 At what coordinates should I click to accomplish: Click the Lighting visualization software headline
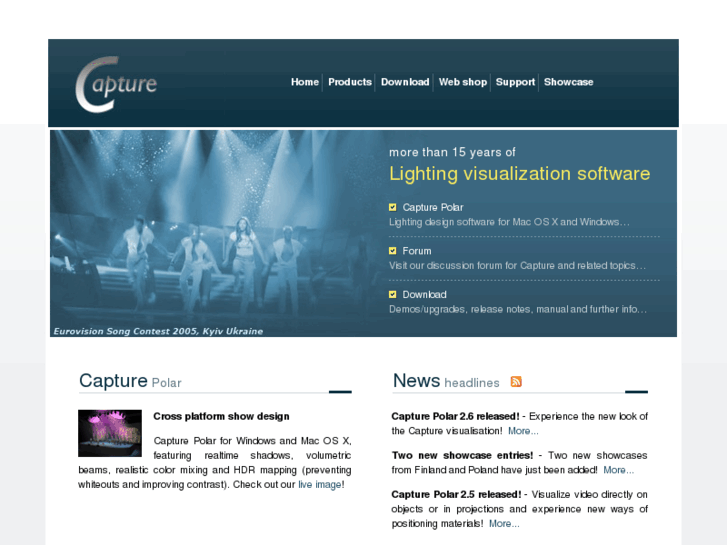click(x=519, y=174)
